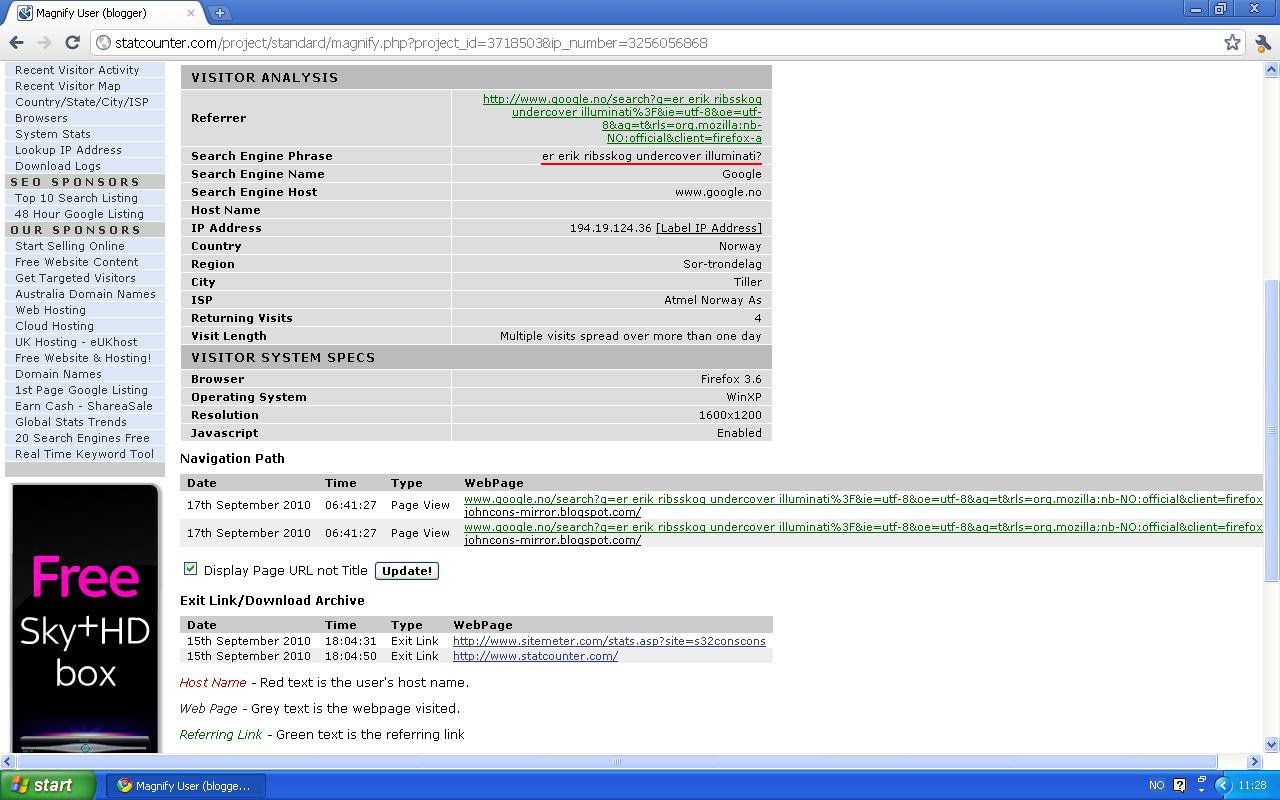Open Global Stats Trends link
This screenshot has width=1280, height=800.
click(x=71, y=422)
